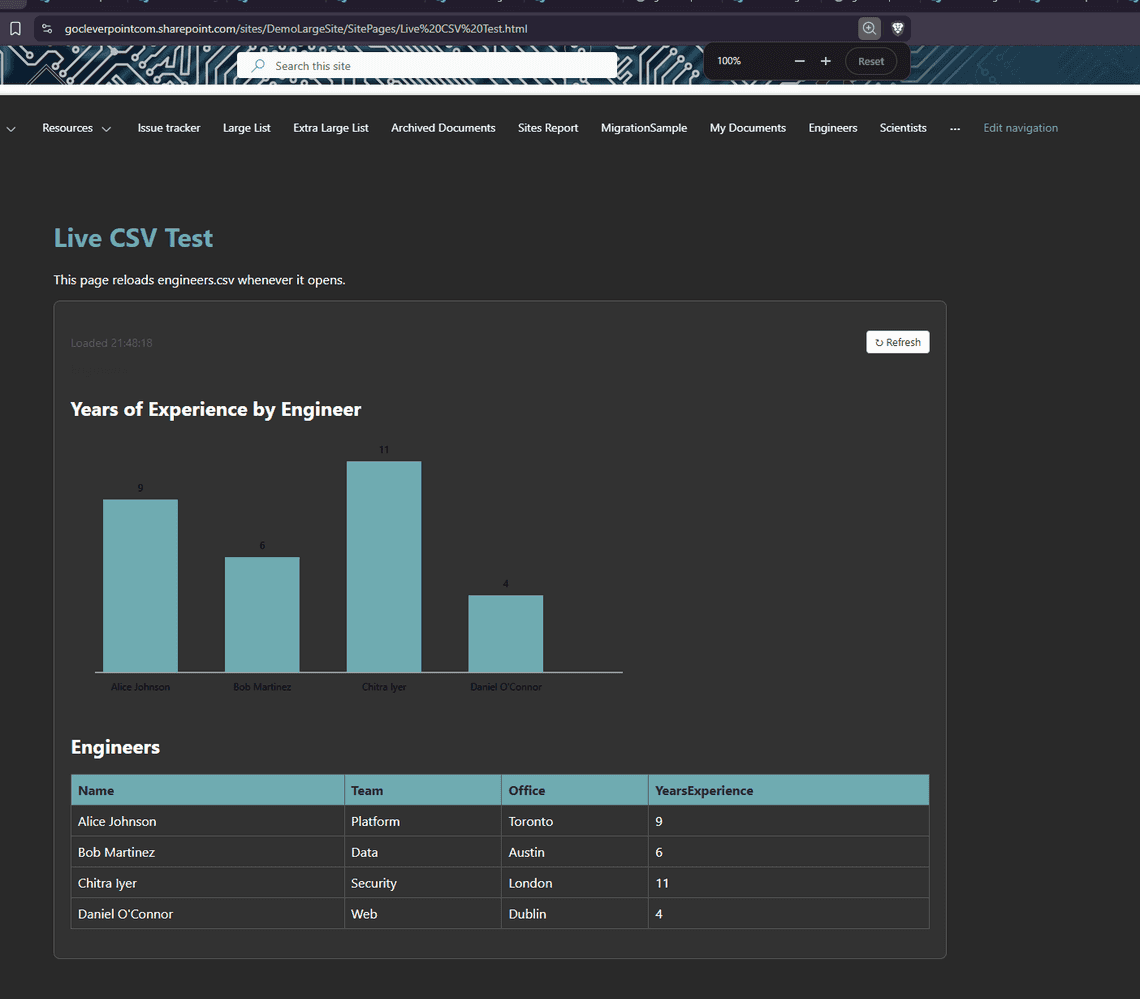Click the search magnifier icon in site search
The width and height of the screenshot is (1140, 999).
click(258, 65)
